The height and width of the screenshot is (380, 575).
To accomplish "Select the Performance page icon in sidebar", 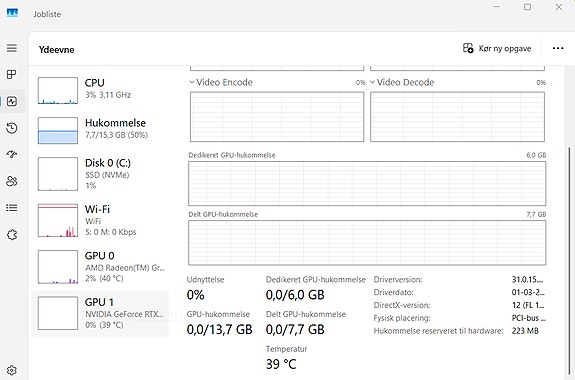I will pos(12,101).
